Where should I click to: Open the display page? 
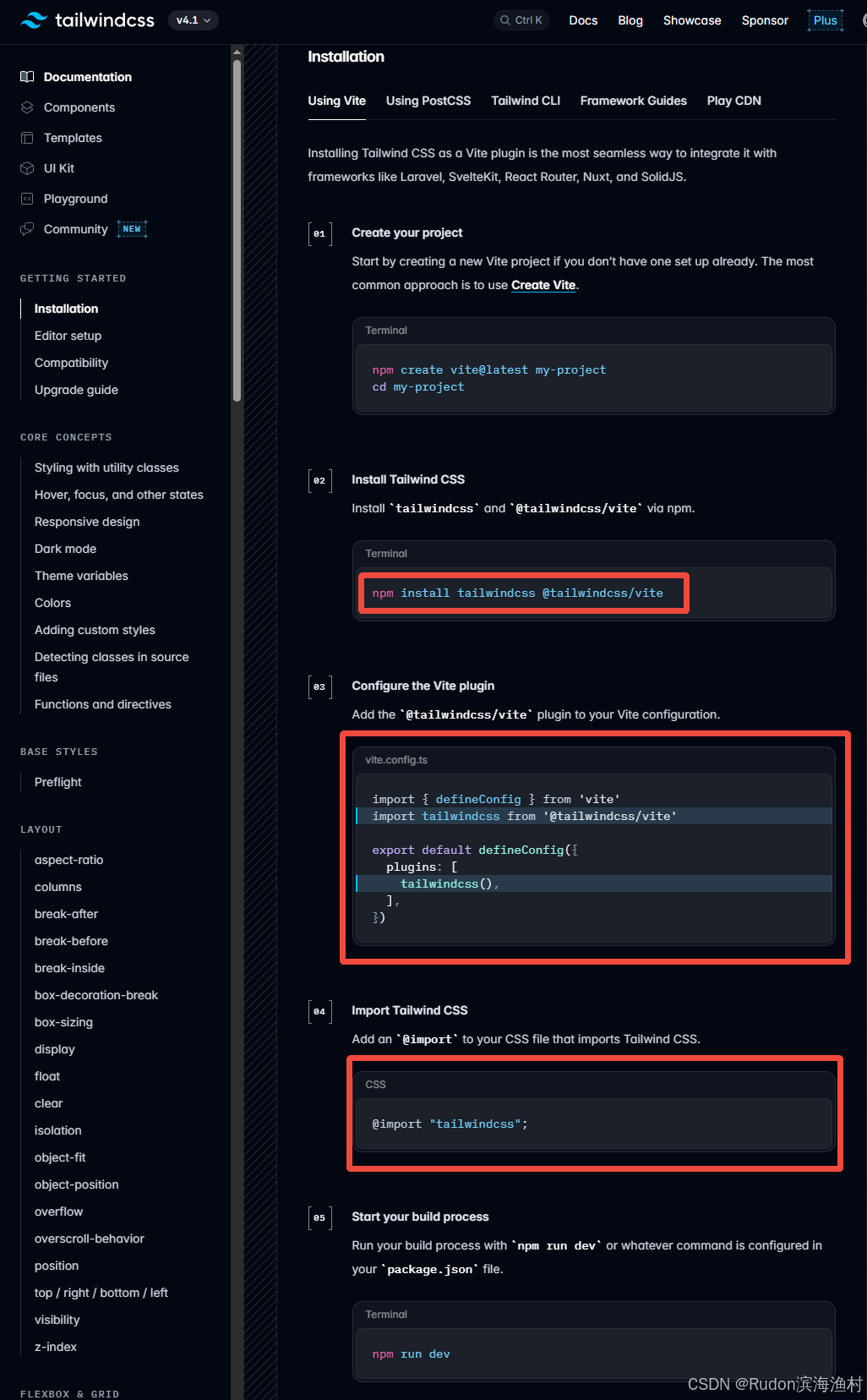(x=55, y=1049)
